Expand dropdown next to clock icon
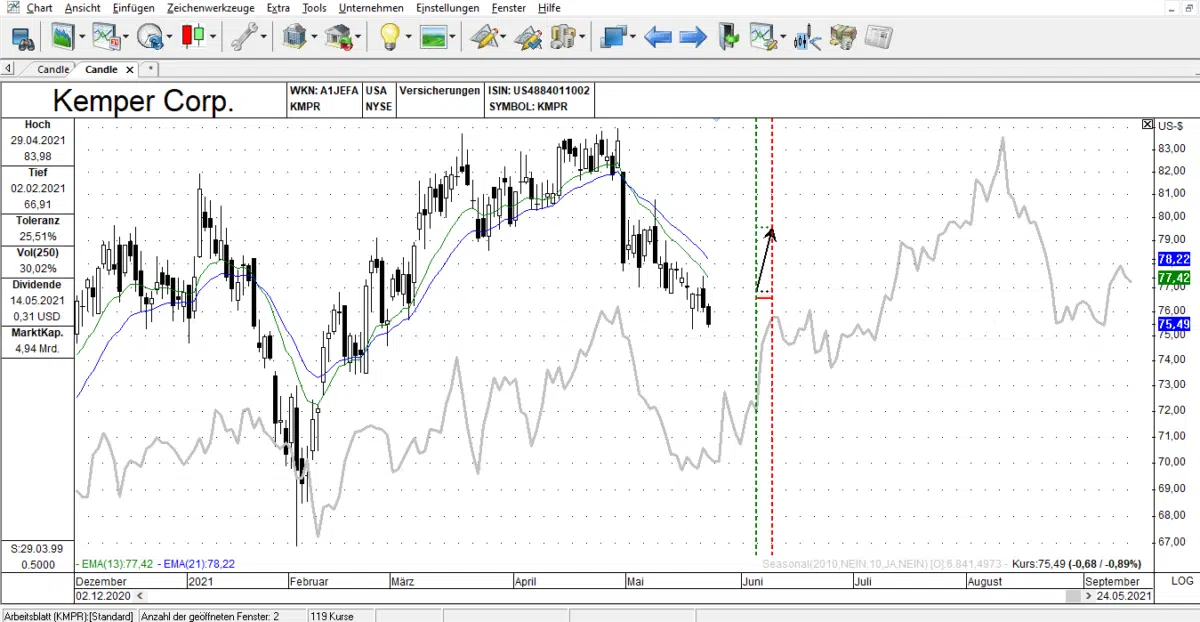 169,38
